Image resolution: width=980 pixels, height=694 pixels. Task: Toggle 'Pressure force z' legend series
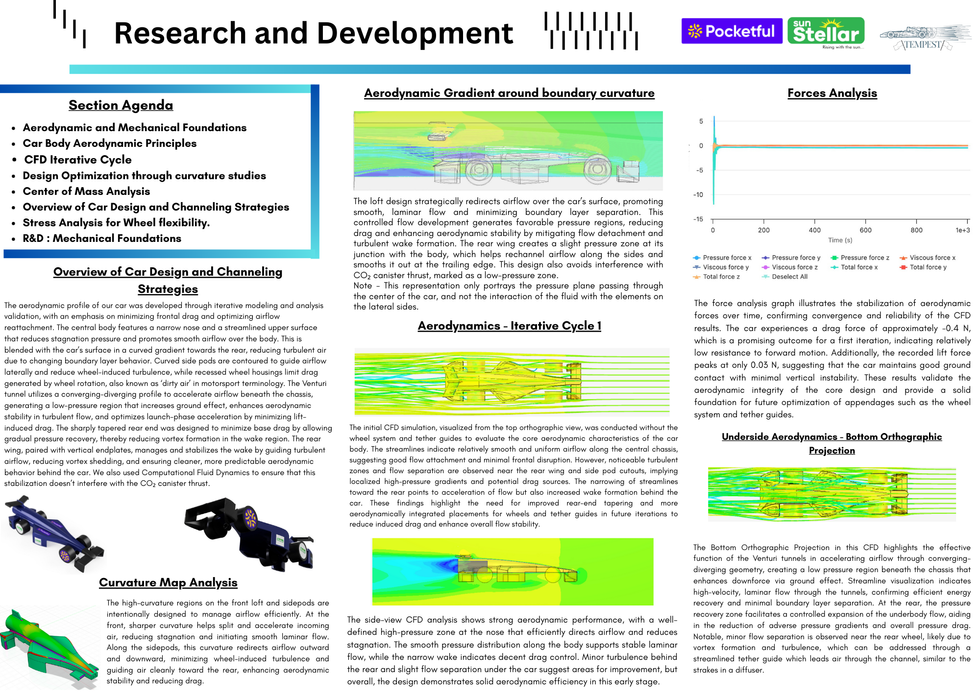coord(859,258)
